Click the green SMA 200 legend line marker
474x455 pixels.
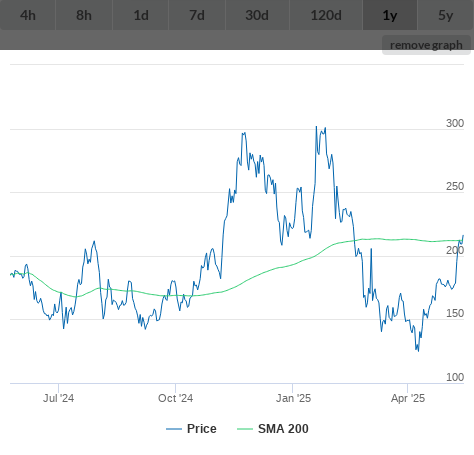[x=245, y=429]
